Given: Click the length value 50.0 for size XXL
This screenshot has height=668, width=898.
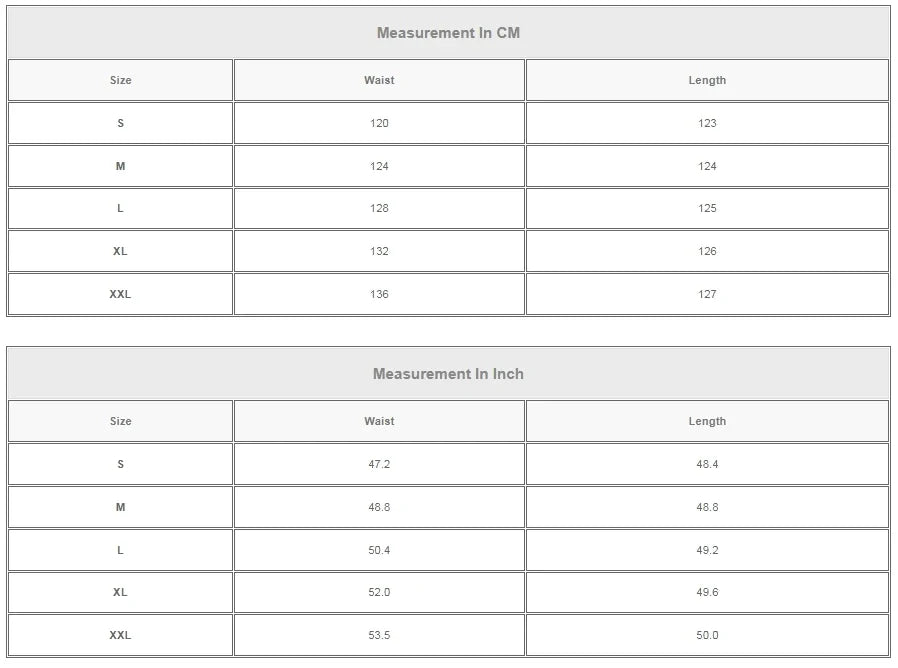Looking at the screenshot, I should 707,635.
